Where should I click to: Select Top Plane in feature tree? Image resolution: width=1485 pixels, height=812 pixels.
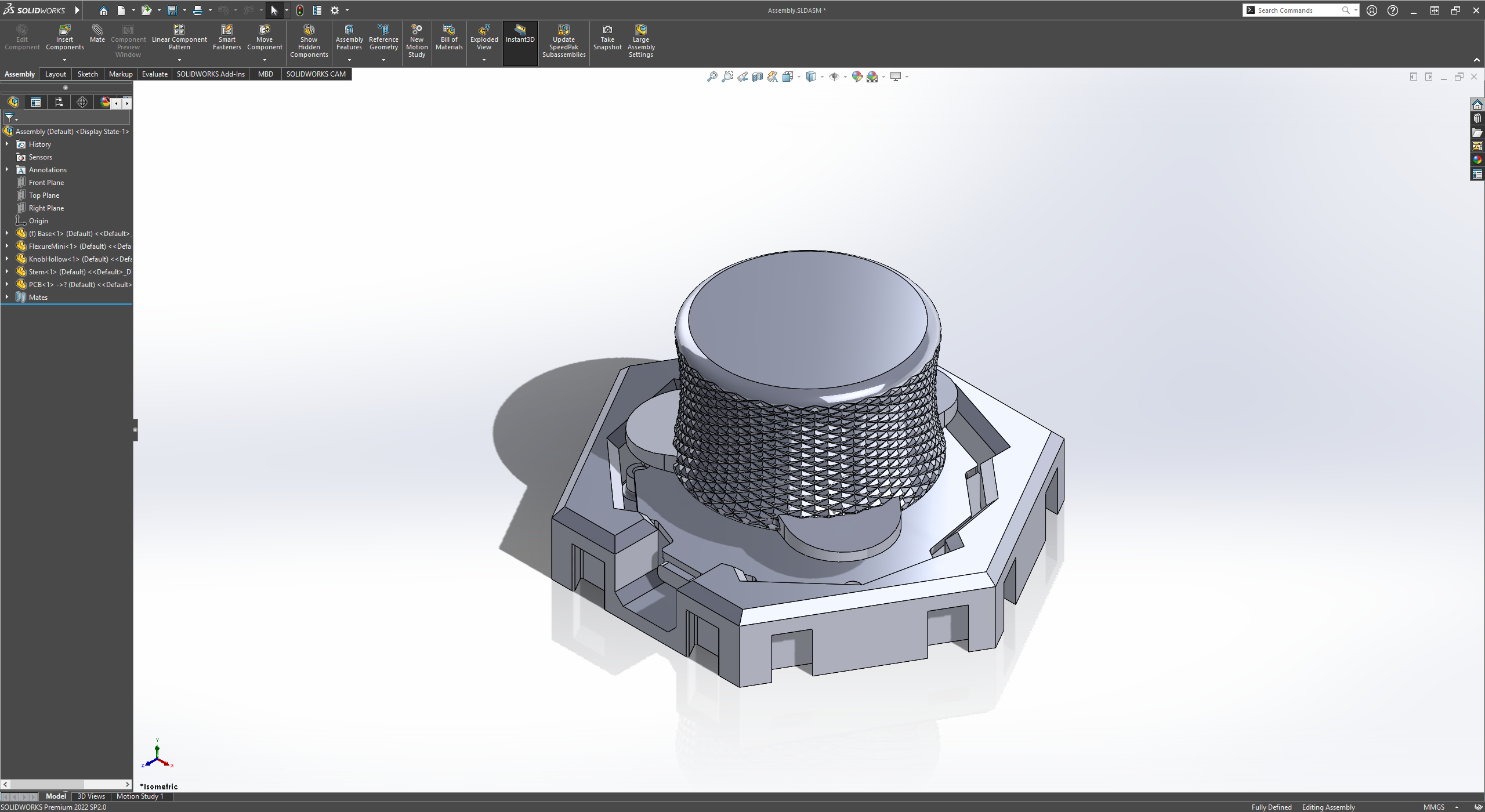(44, 195)
